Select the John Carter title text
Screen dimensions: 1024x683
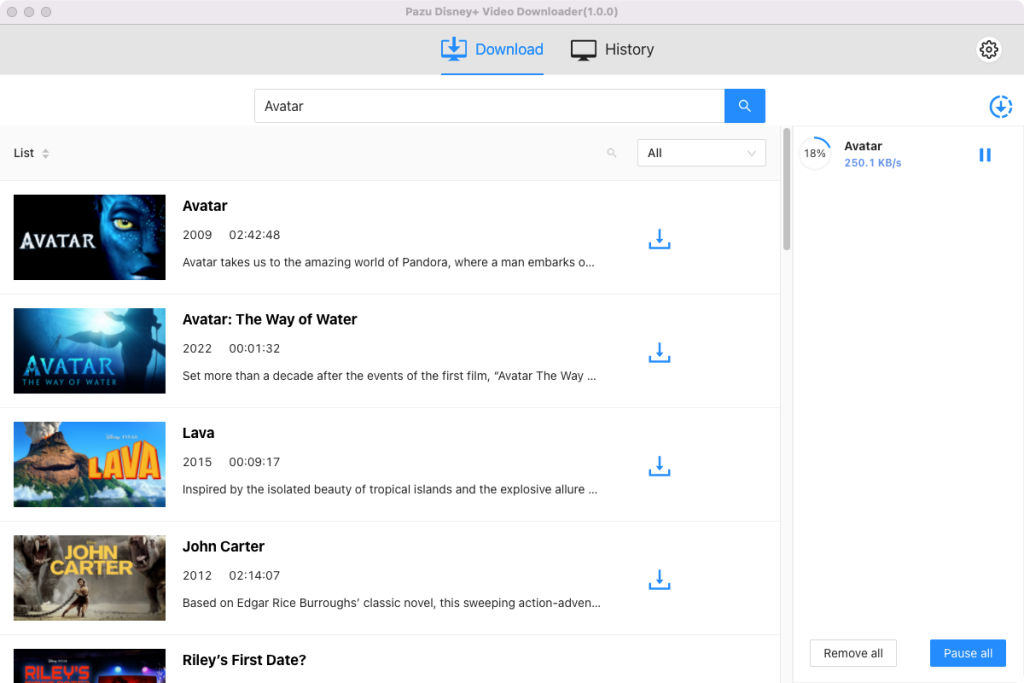(x=223, y=547)
